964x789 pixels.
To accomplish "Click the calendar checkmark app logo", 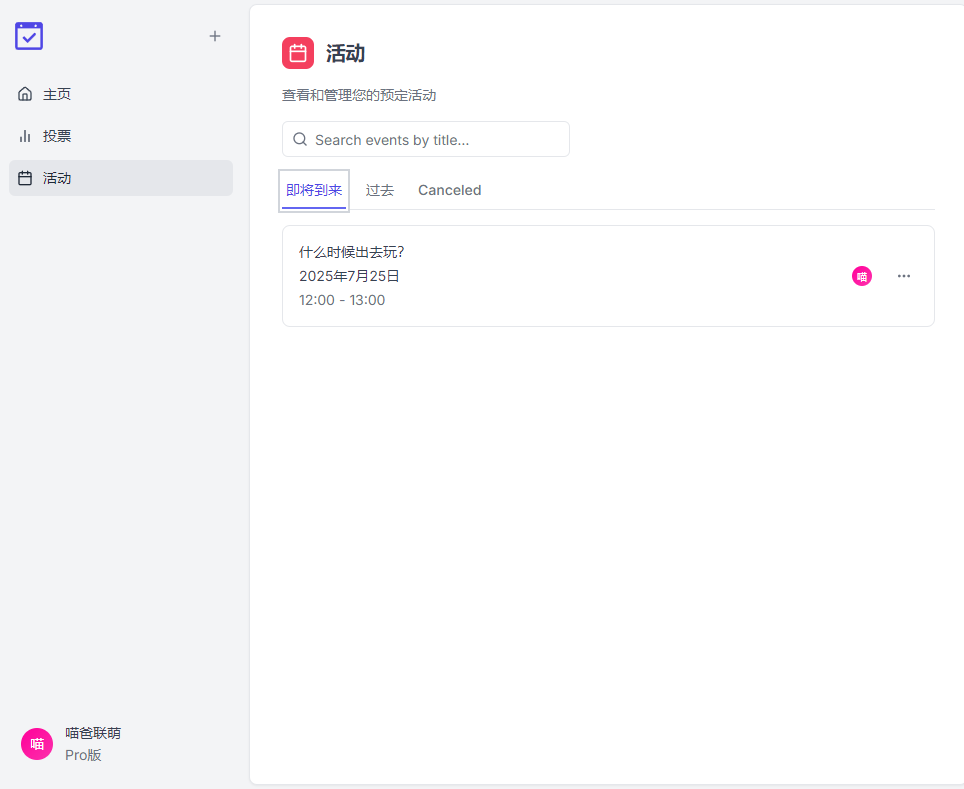I will (29, 36).
